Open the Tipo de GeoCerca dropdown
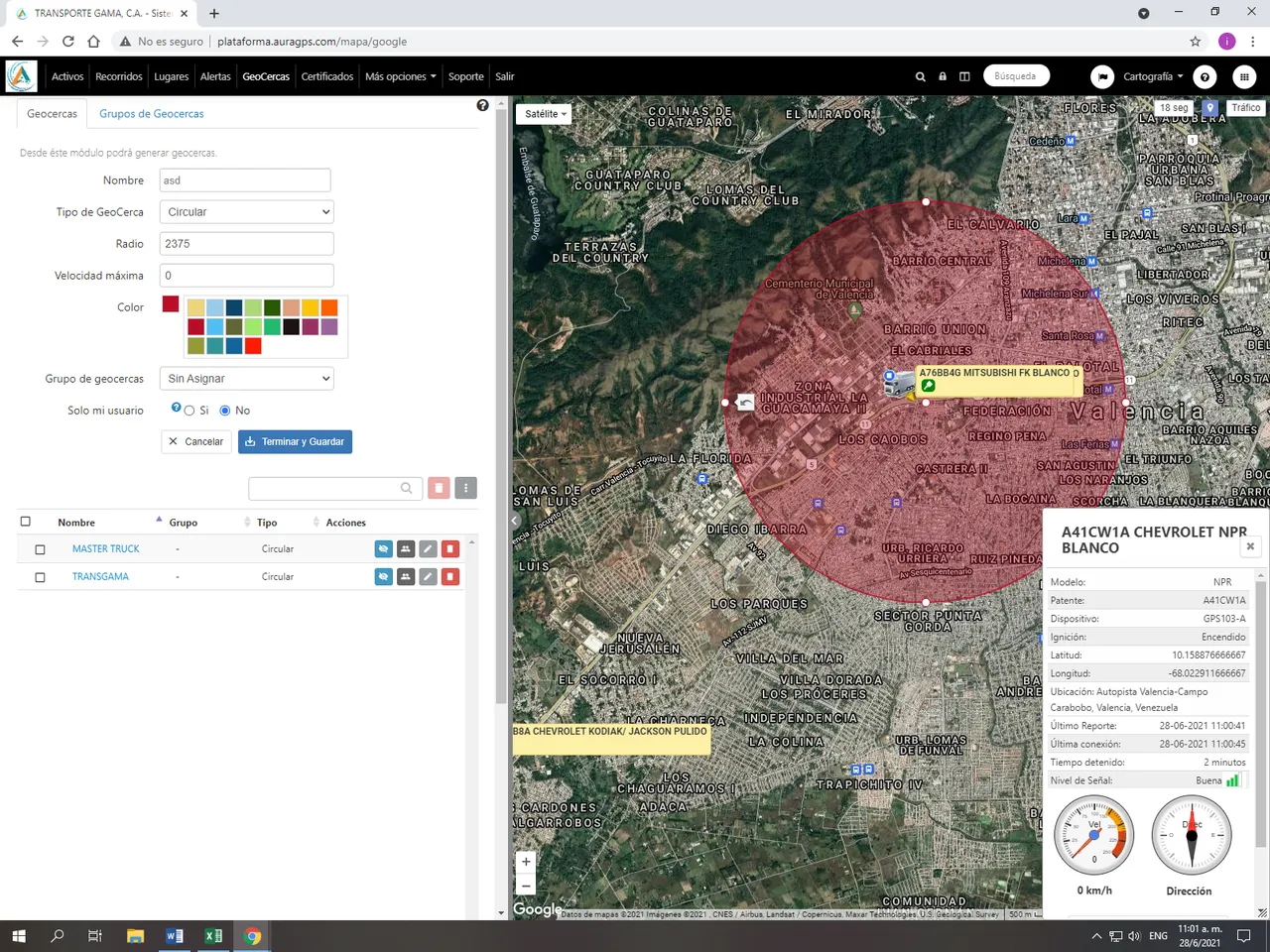 tap(246, 212)
